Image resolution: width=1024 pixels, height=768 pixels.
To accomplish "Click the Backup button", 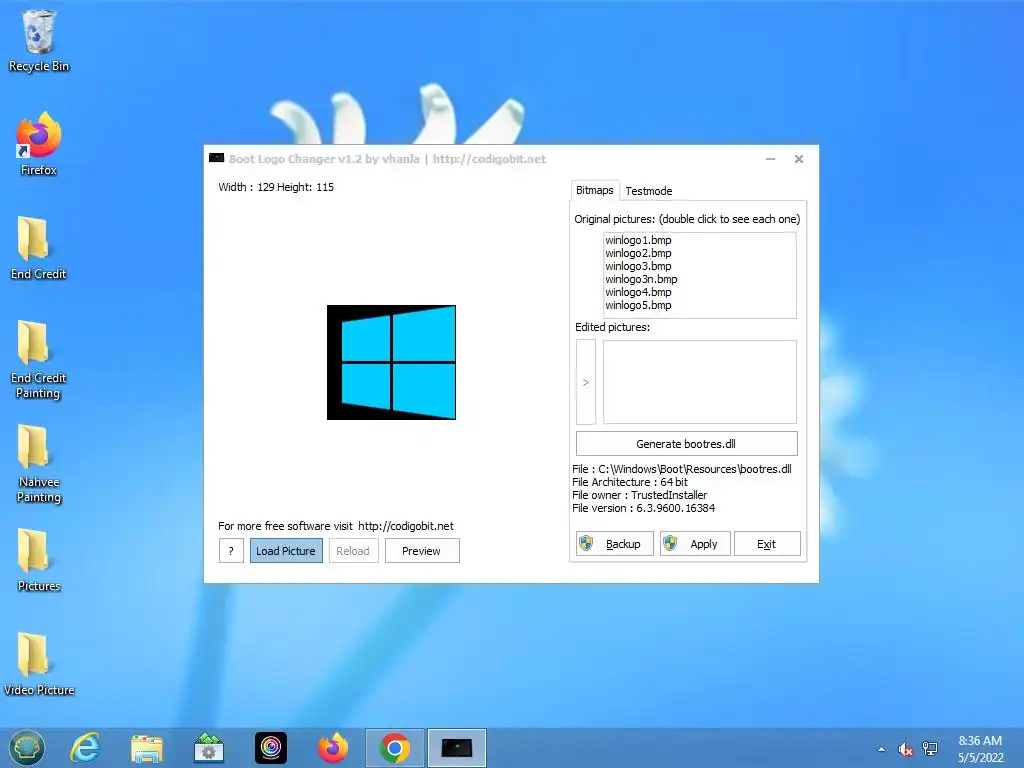I will point(615,543).
